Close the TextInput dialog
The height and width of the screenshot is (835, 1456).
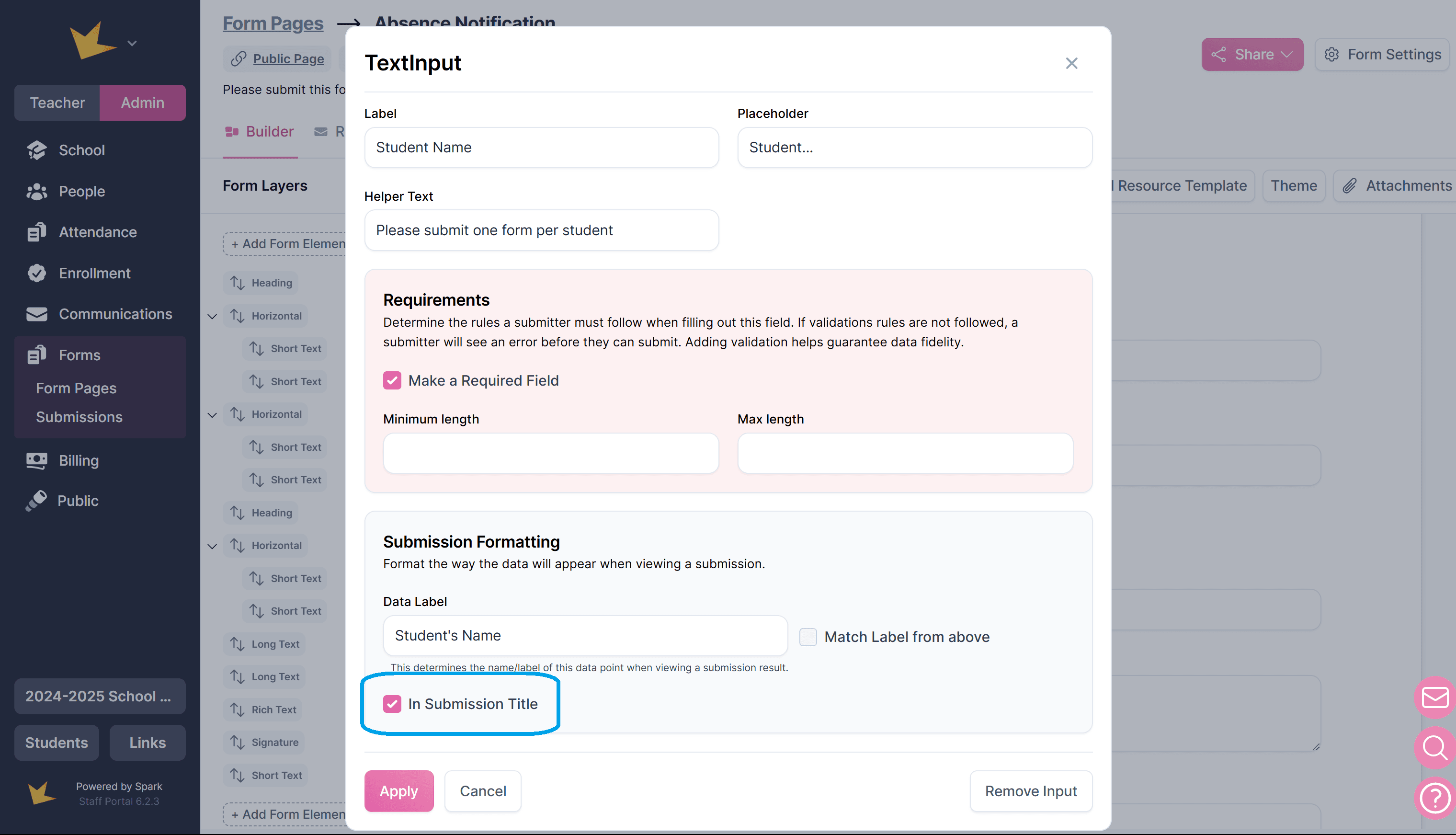coord(1071,63)
